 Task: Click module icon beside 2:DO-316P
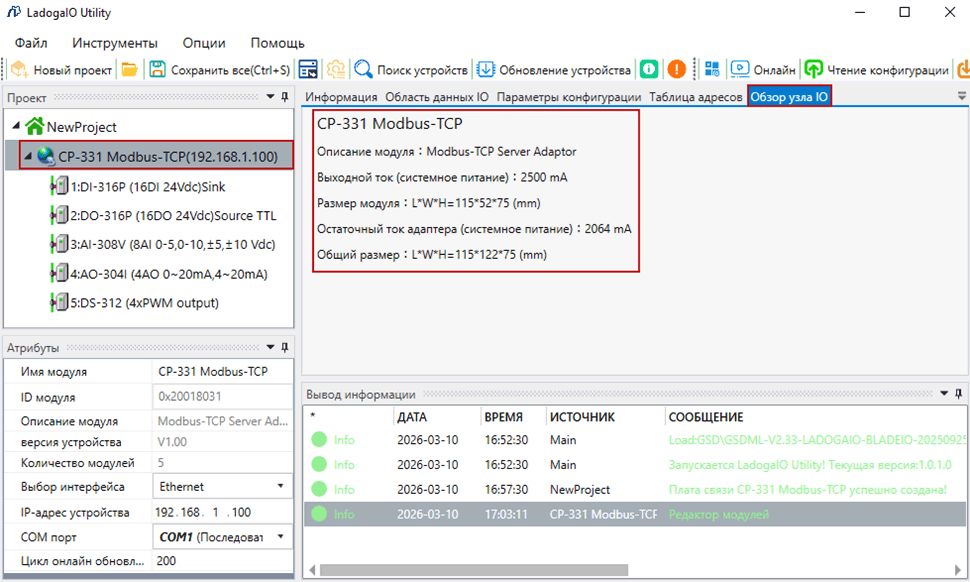point(59,215)
